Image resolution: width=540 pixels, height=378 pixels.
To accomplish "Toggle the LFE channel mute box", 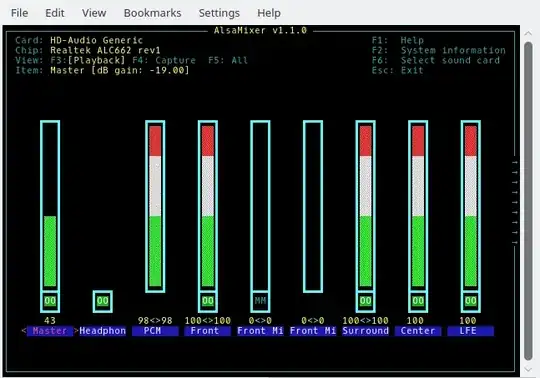I will (471, 301).
